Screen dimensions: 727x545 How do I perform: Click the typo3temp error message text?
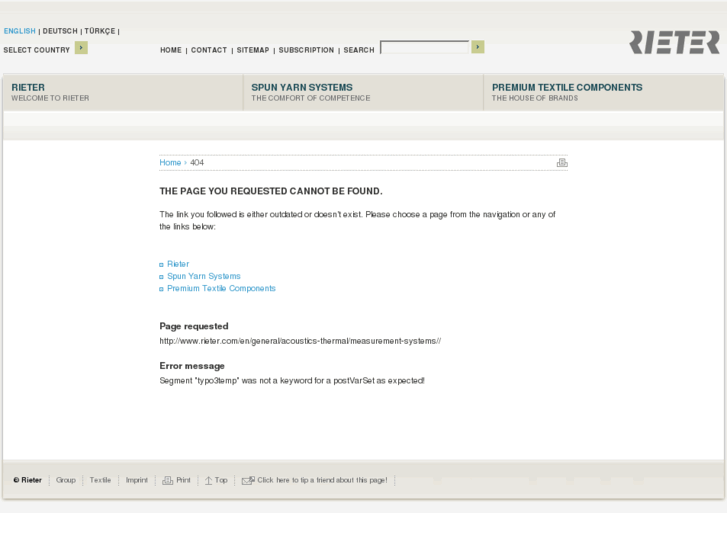point(292,380)
